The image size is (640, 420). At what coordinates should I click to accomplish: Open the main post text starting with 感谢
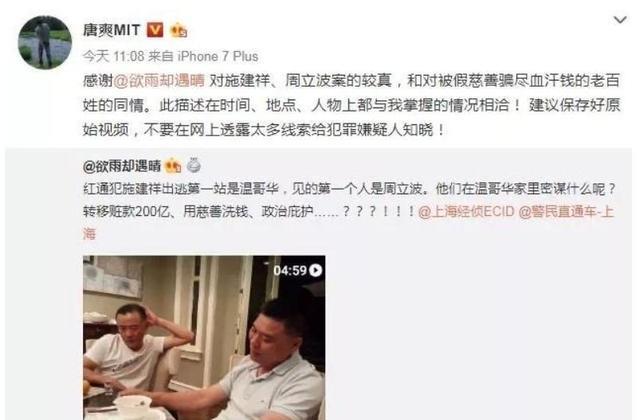[x=351, y=105]
